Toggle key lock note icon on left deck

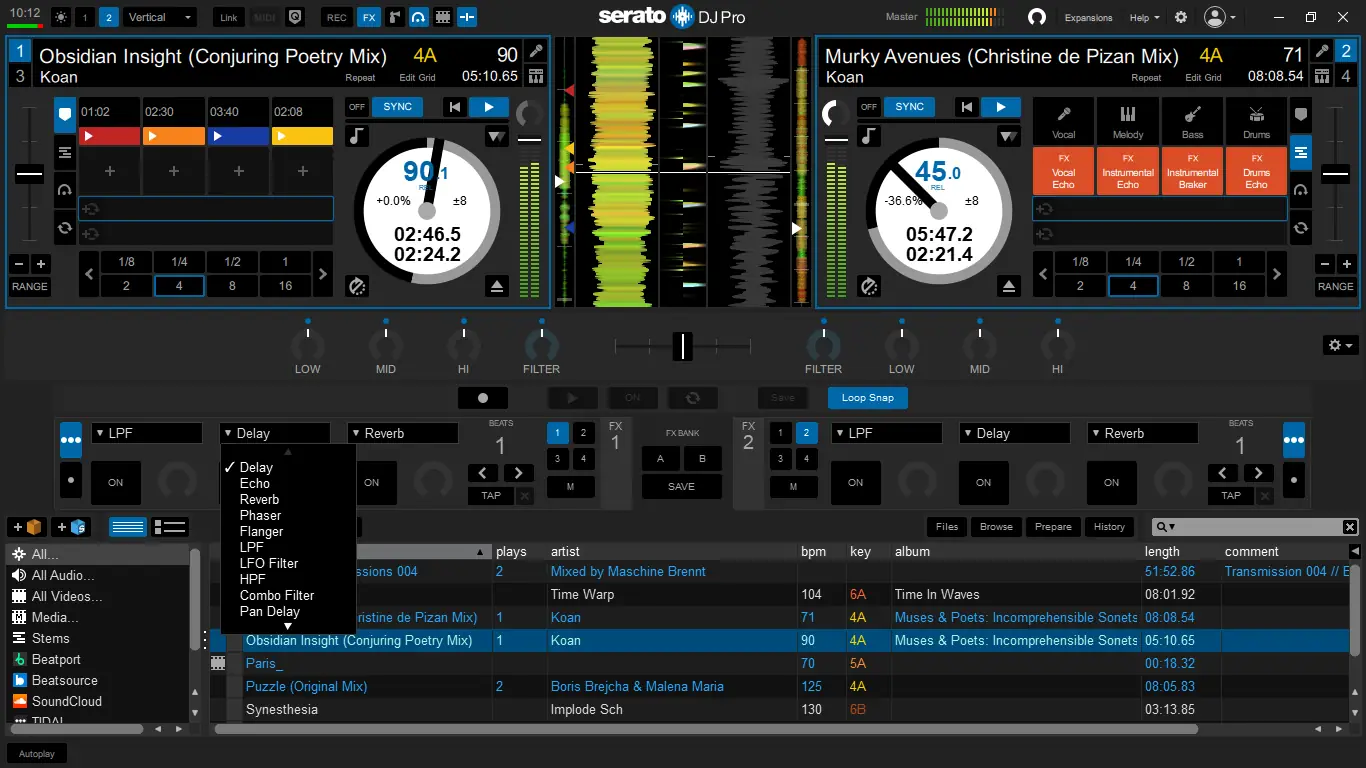pos(357,135)
